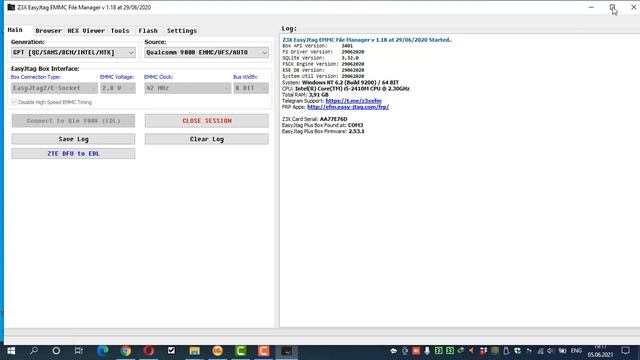Open Windows Search from the taskbar
This screenshot has width=640, height=360.
[x=34, y=351]
